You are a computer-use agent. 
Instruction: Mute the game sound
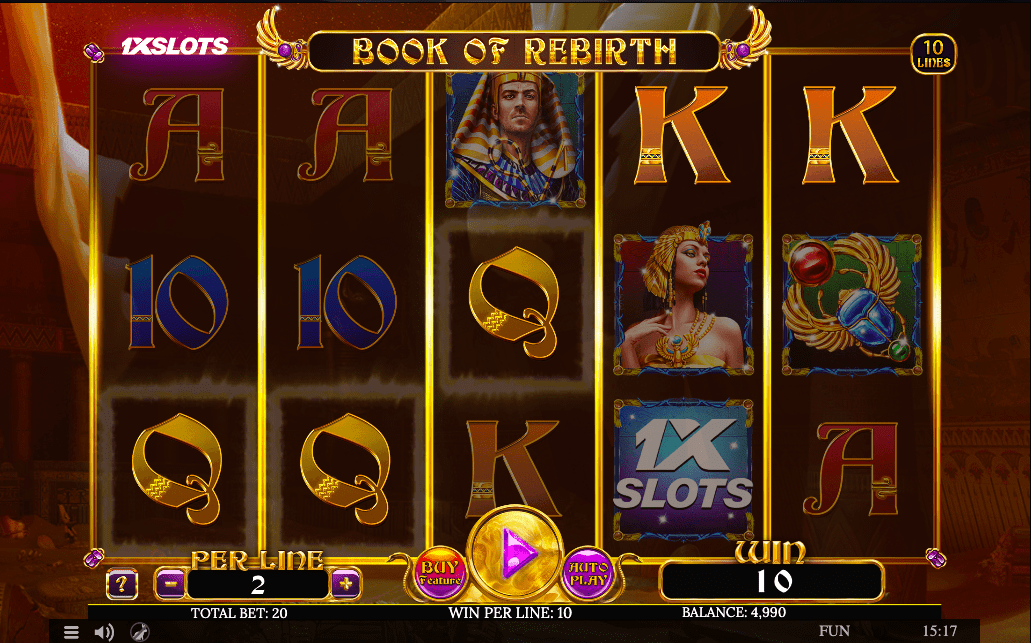[x=104, y=632]
